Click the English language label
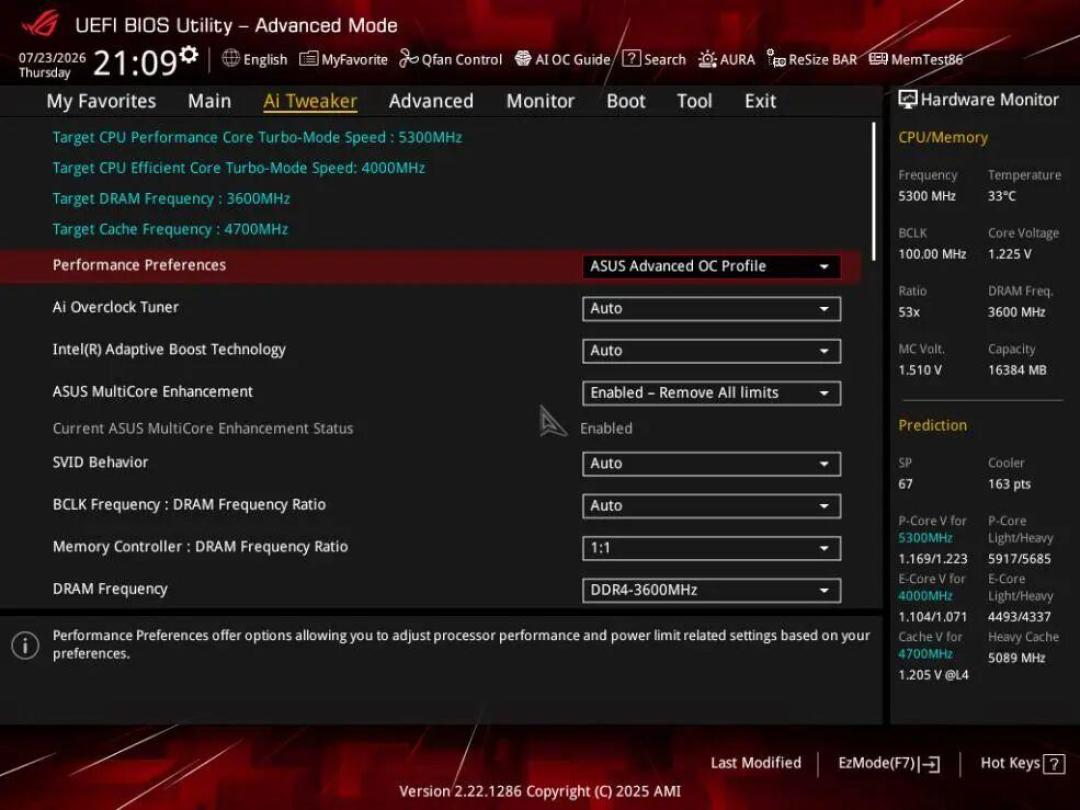This screenshot has width=1080, height=810. (265, 60)
